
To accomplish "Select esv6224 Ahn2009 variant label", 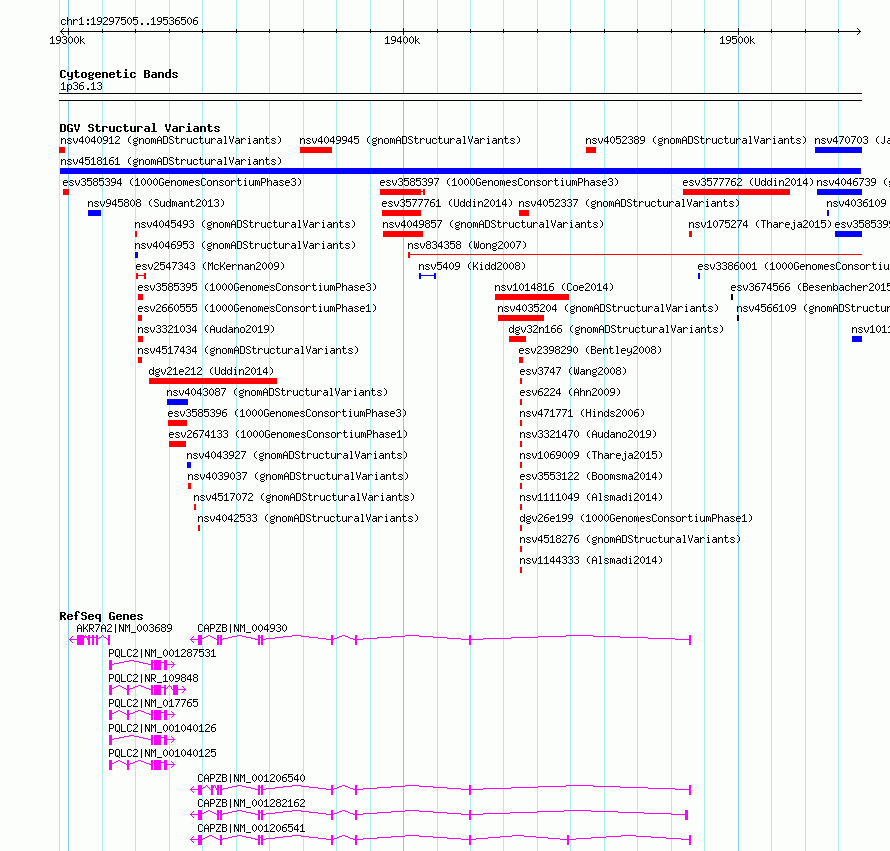I will tap(570, 392).
